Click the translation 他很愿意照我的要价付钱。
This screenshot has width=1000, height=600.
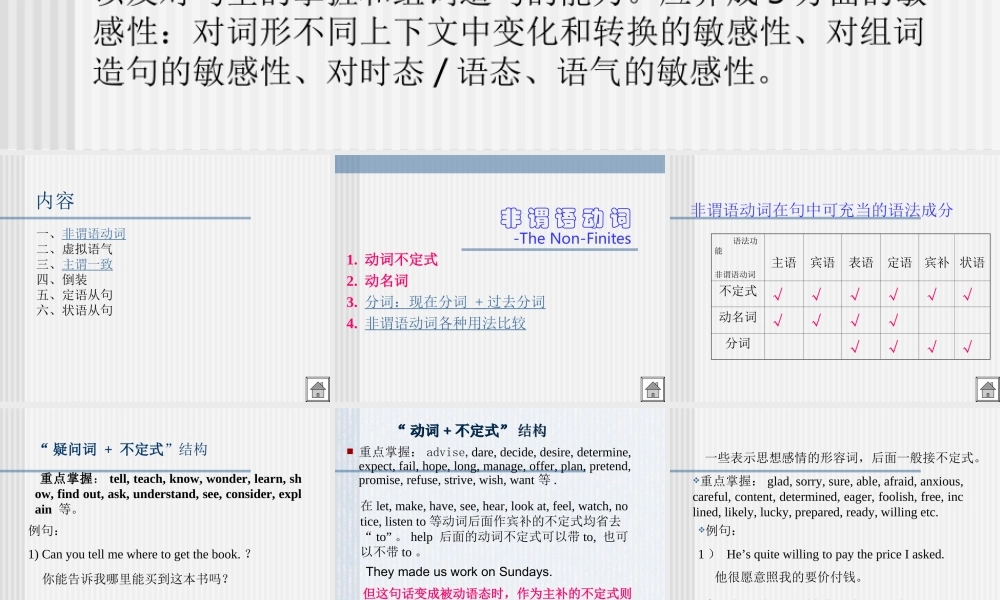[x=789, y=577]
